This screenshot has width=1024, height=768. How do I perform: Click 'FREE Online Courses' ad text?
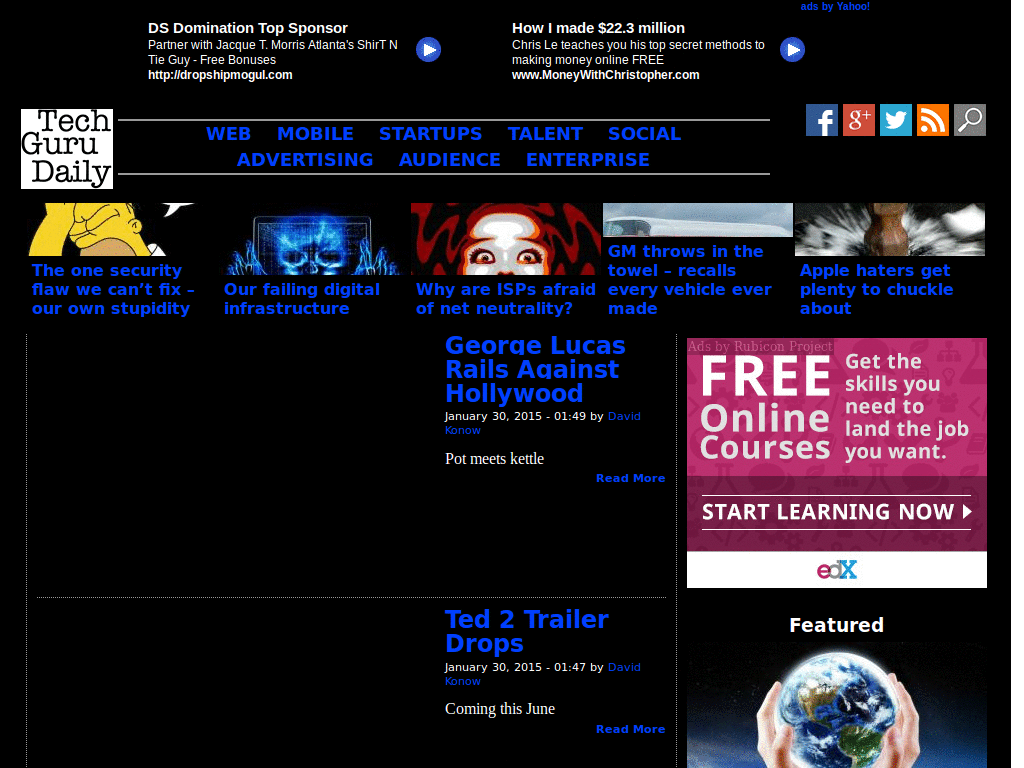[765, 409]
